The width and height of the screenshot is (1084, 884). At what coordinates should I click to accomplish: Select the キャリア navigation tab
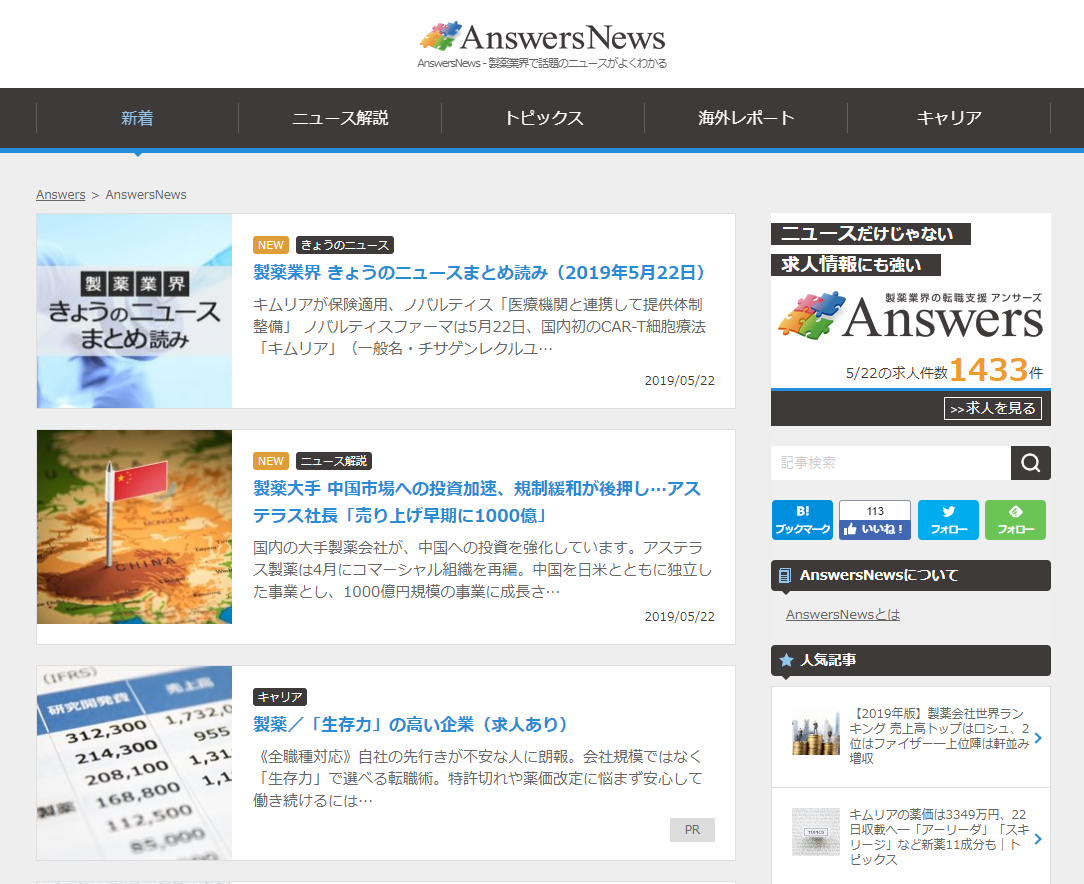pyautogui.click(x=949, y=118)
